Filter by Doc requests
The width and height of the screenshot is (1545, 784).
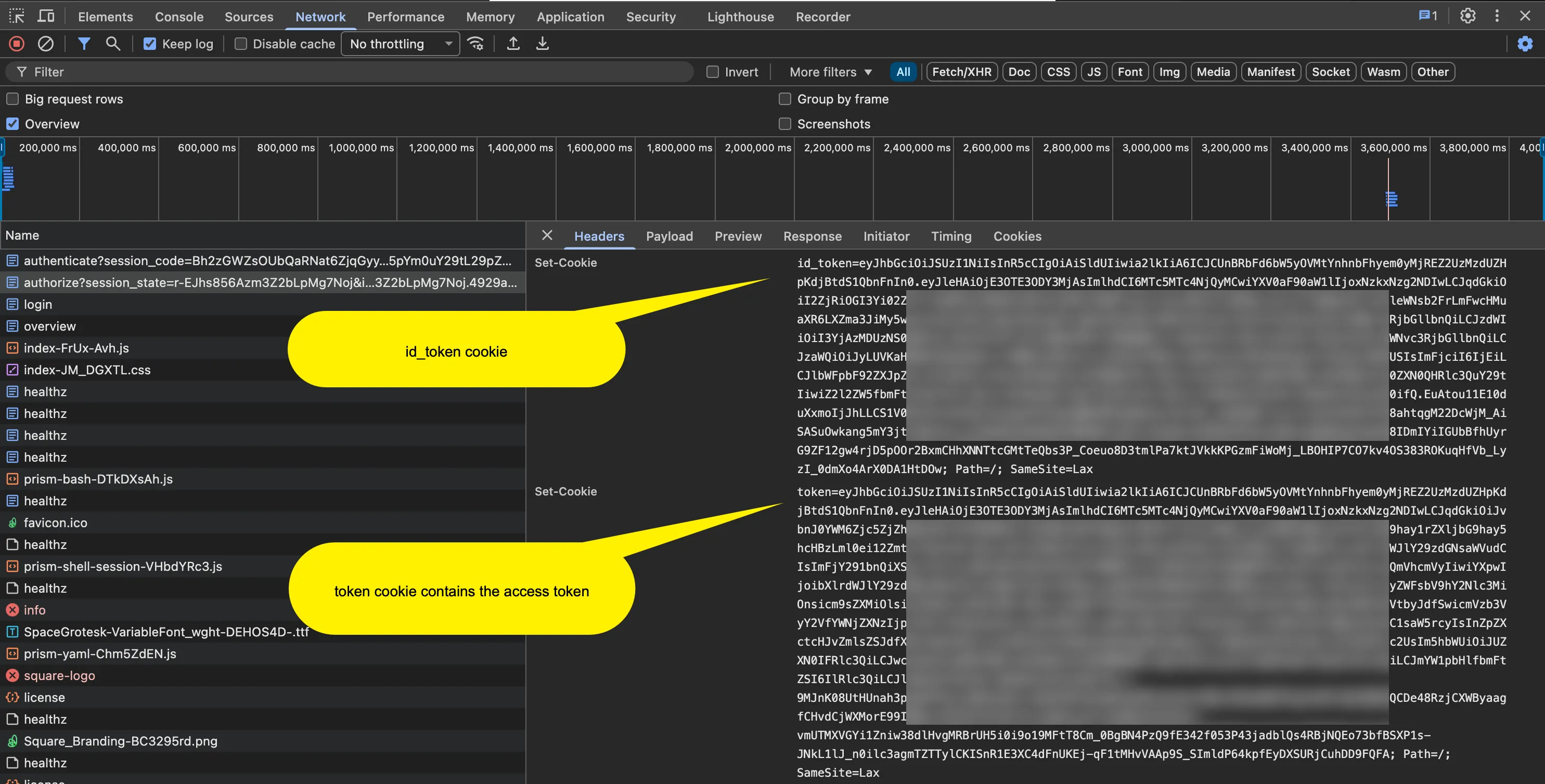tap(1019, 72)
